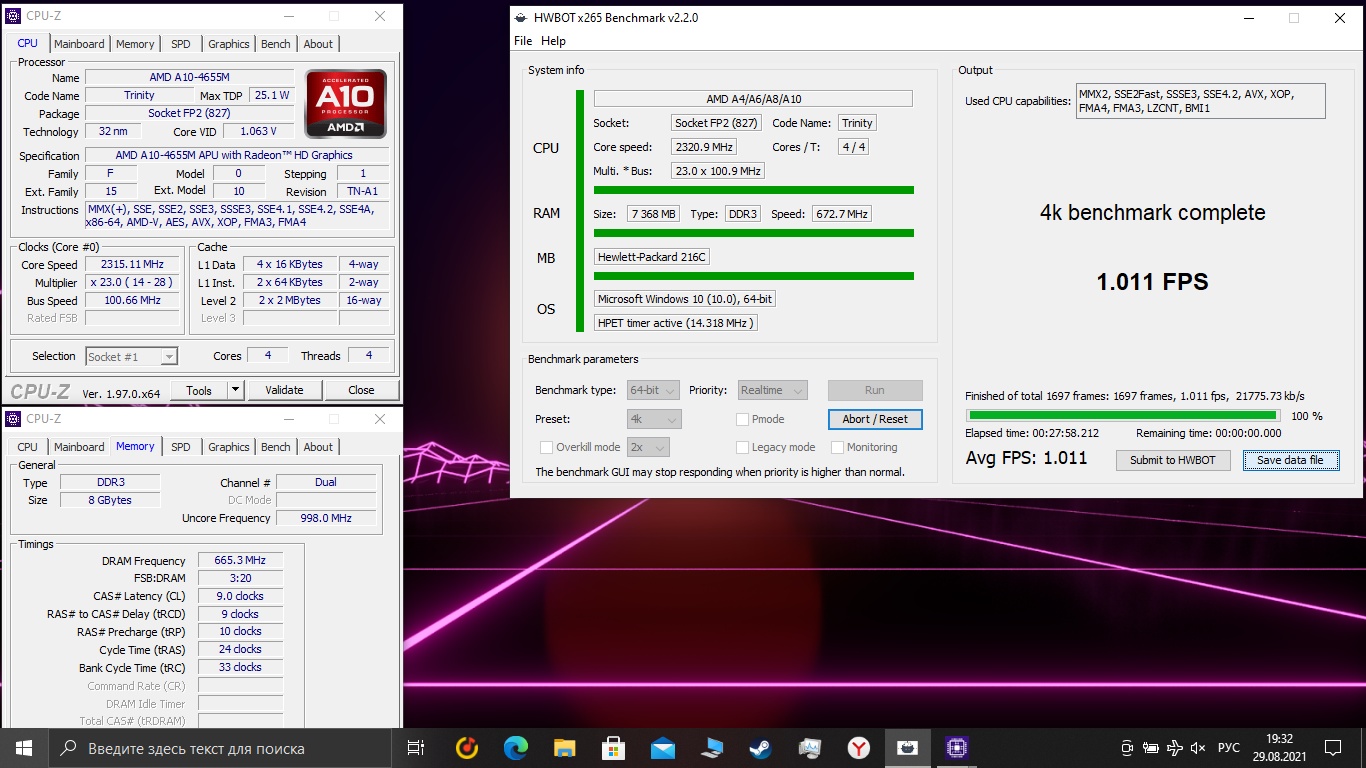
Task: Click the AMD A10-4655M name field
Action: tap(189, 77)
